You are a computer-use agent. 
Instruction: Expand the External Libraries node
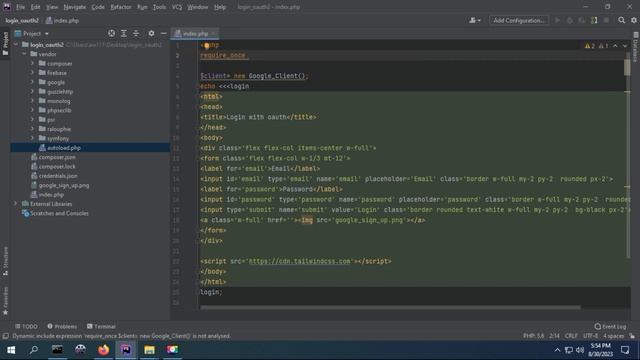16,204
